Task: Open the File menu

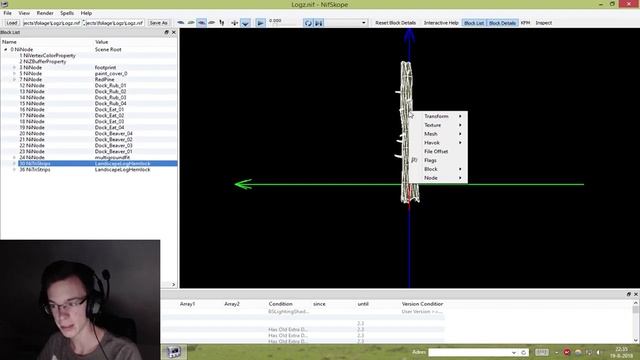Action: (7, 13)
